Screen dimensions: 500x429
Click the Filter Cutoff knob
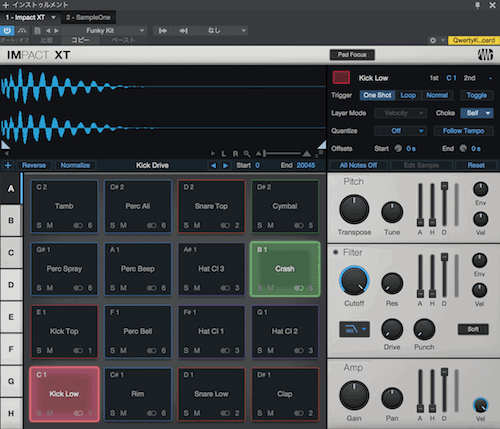tap(354, 281)
